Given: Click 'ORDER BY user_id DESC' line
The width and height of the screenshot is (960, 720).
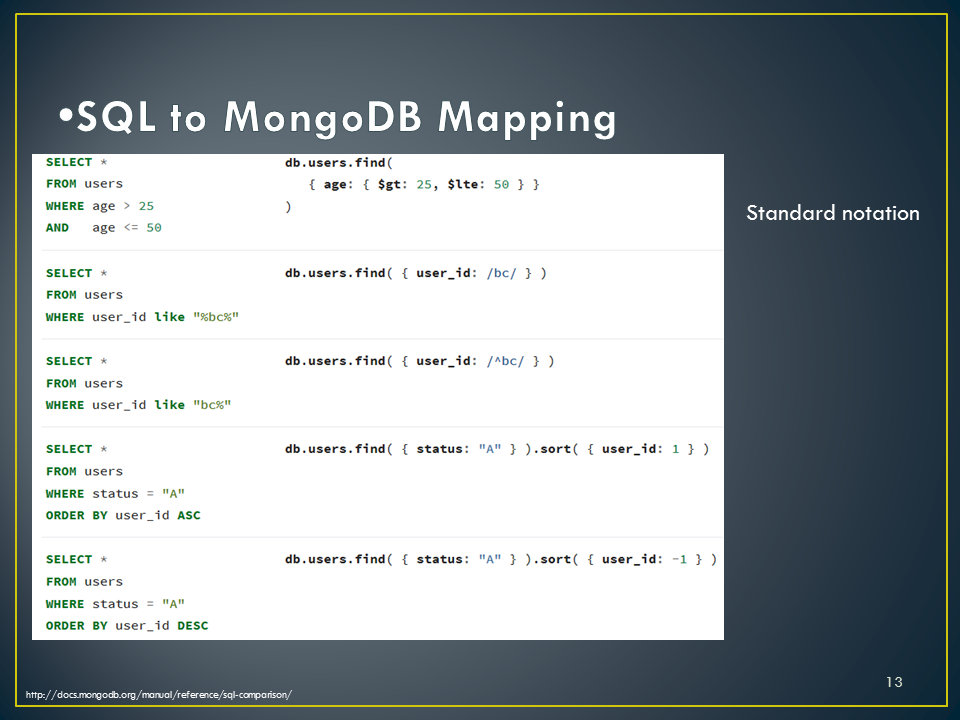Looking at the screenshot, I should (127, 626).
